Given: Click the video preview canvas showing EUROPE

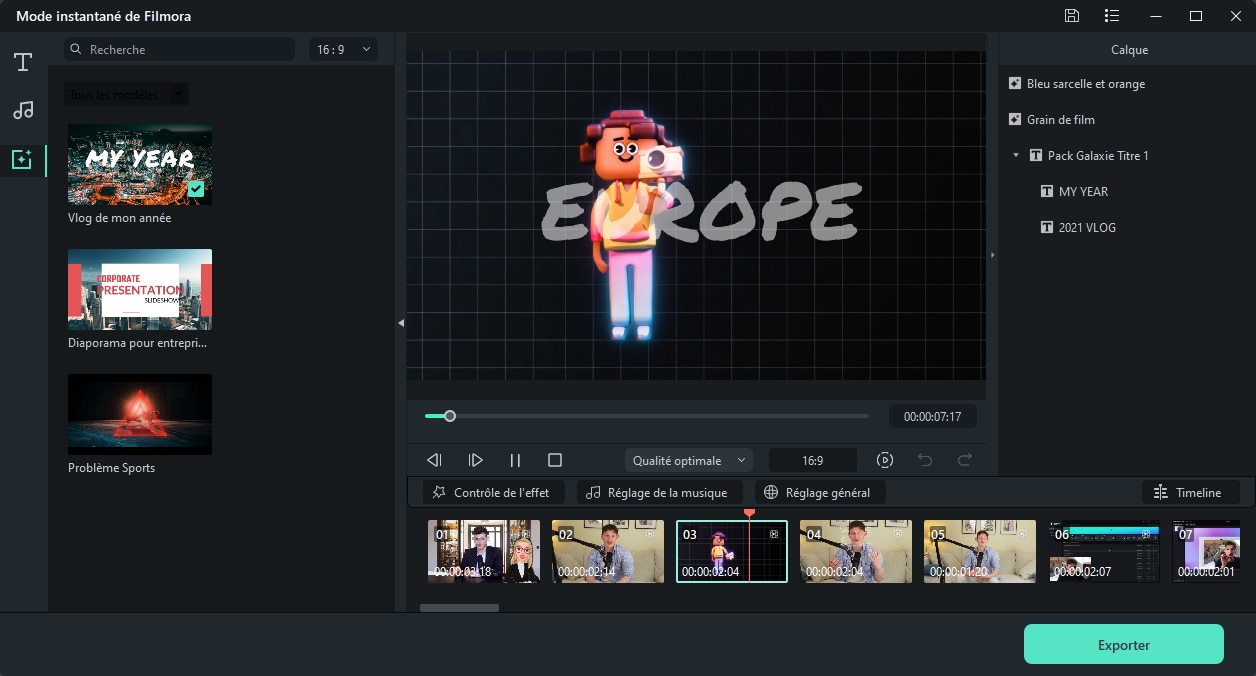Looking at the screenshot, I should point(696,215).
